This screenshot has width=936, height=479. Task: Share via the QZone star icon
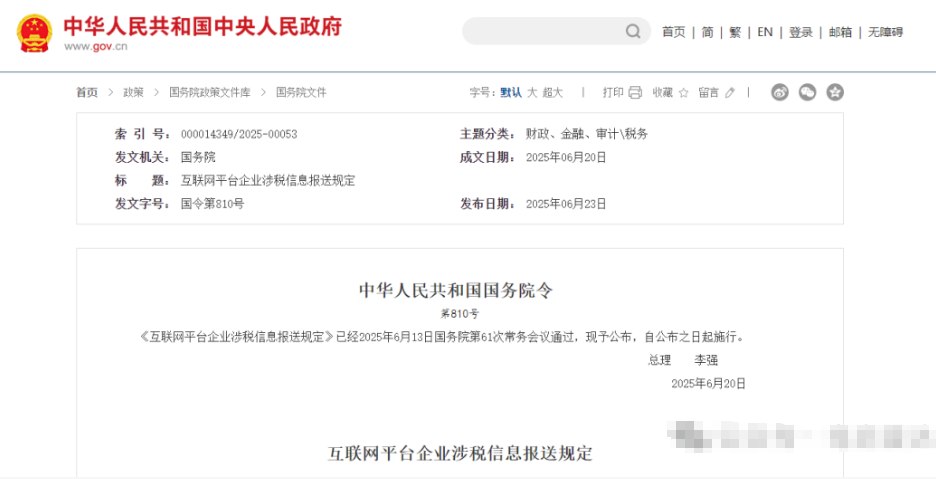tap(835, 92)
